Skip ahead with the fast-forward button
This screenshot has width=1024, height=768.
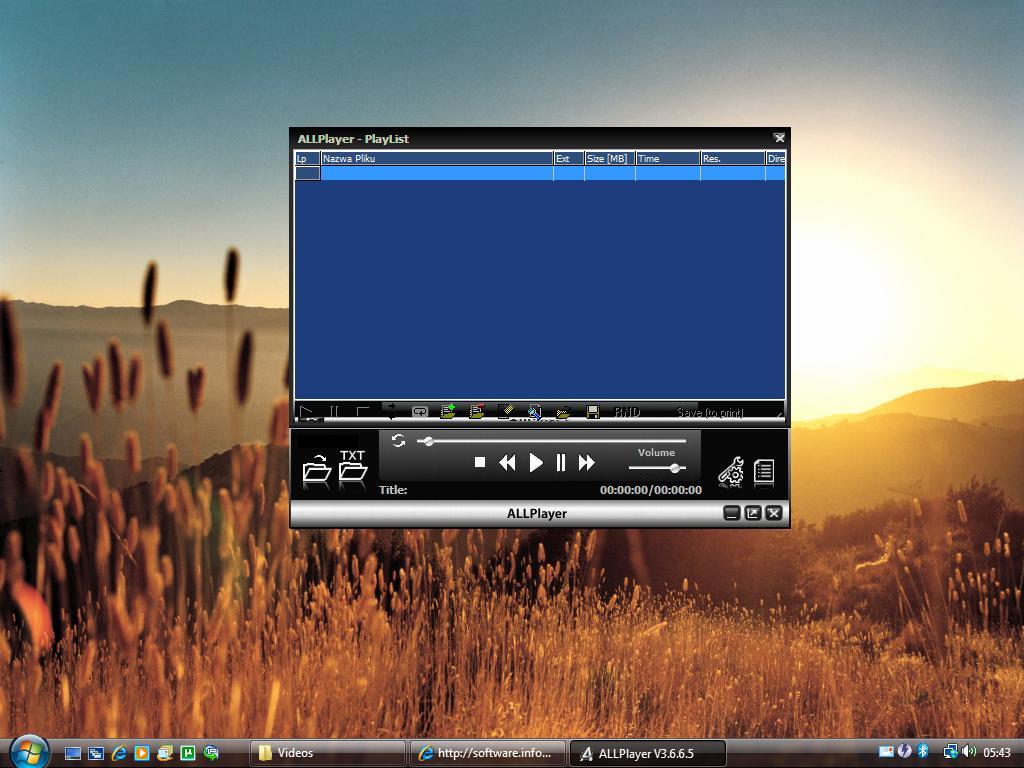(x=587, y=461)
